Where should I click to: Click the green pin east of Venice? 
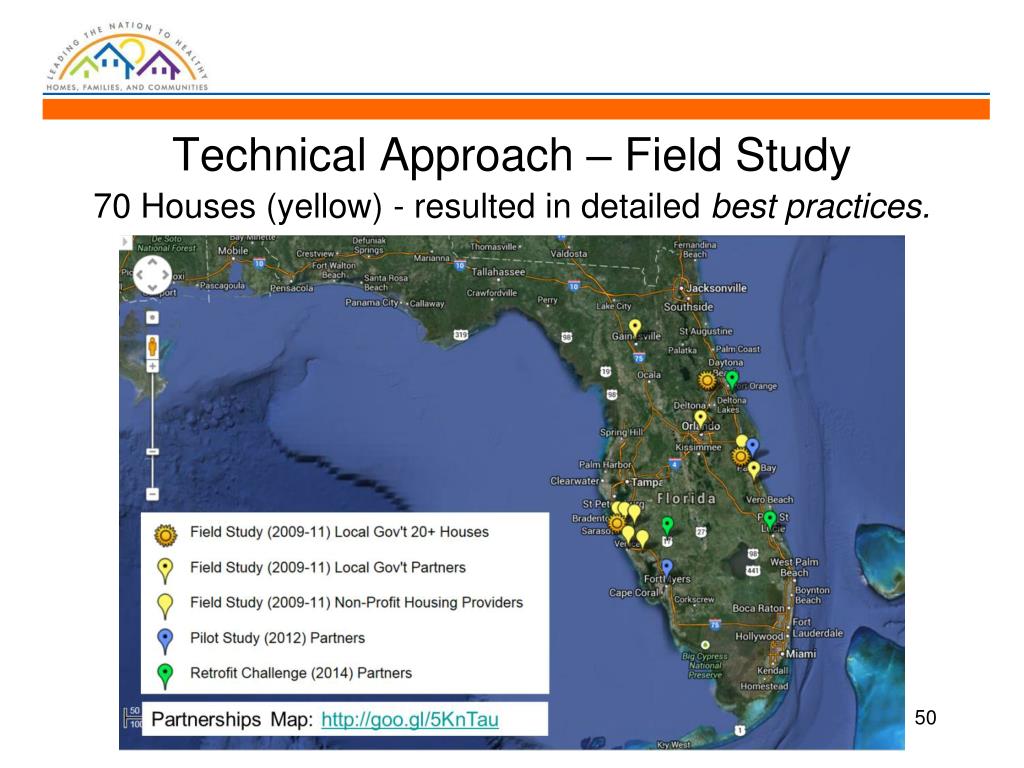(667, 526)
